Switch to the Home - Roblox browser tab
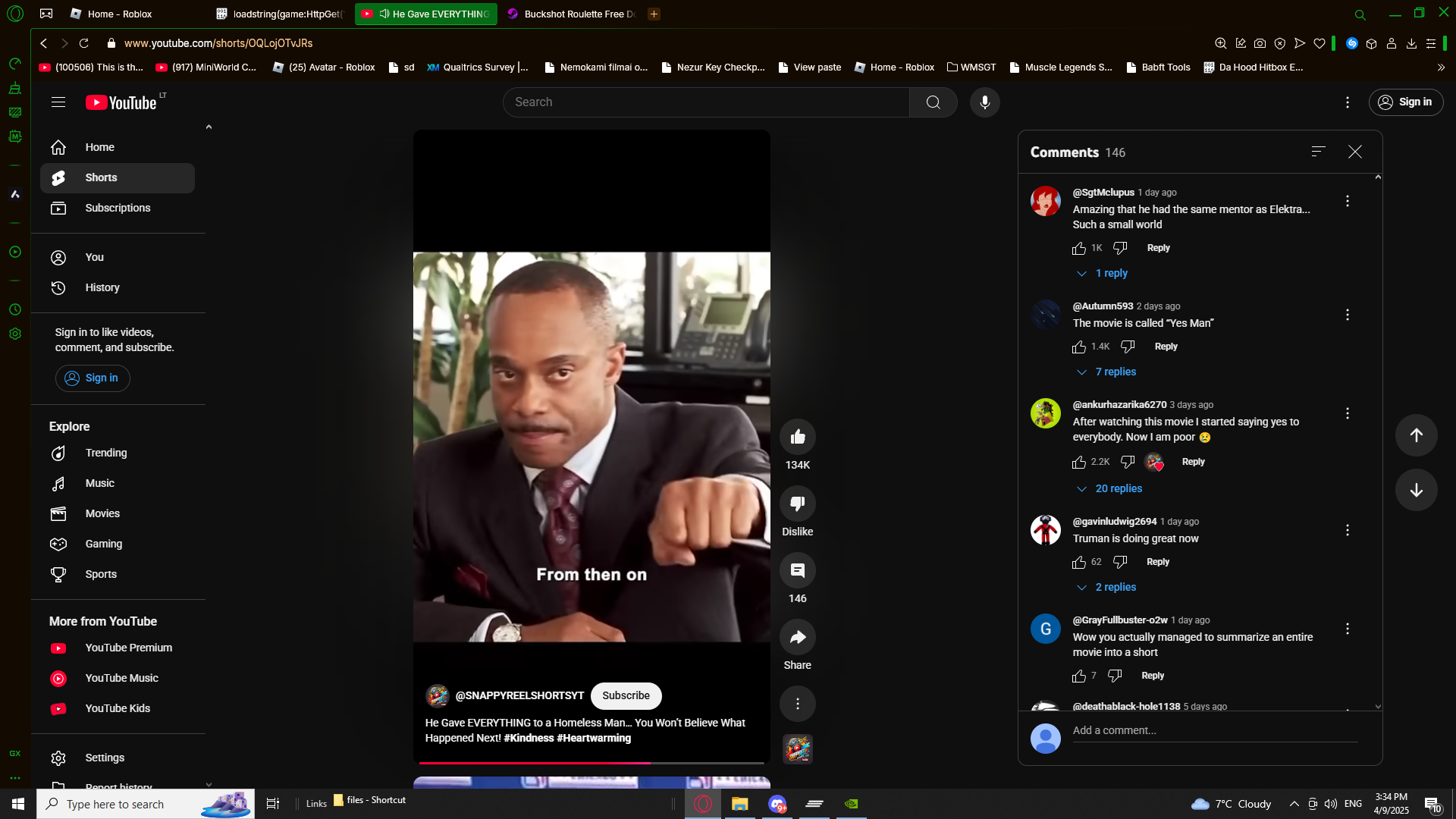Viewport: 1456px width, 819px height. coord(130,14)
